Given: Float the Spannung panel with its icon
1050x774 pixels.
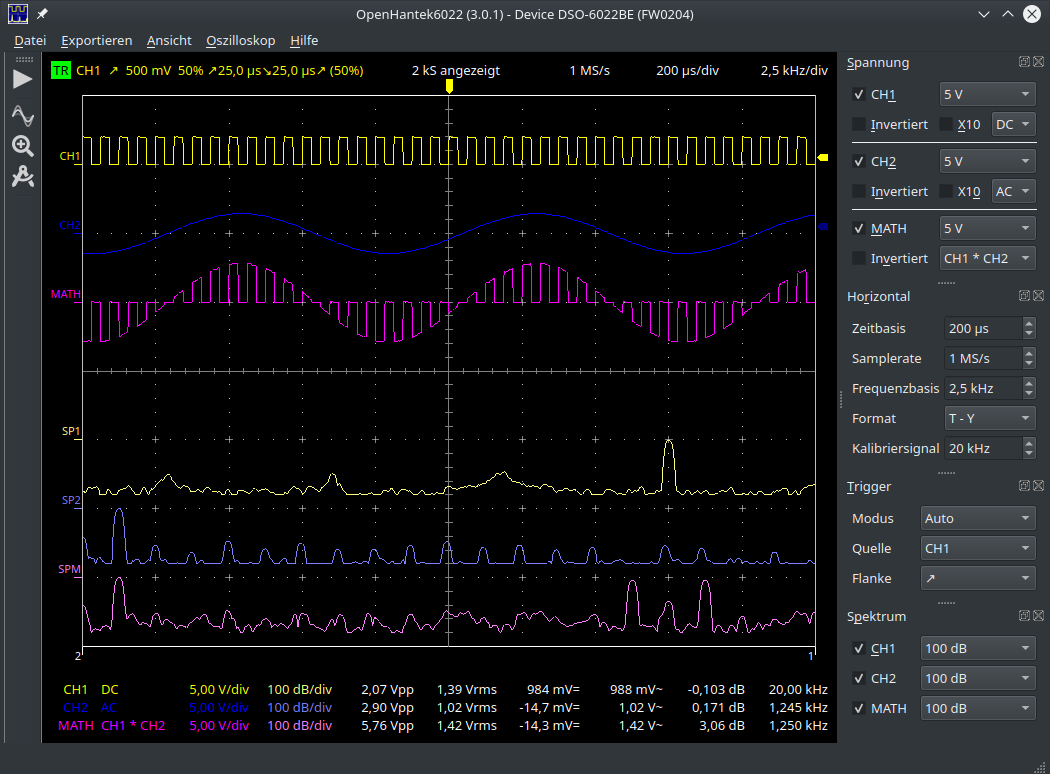Looking at the screenshot, I should tap(1024, 62).
